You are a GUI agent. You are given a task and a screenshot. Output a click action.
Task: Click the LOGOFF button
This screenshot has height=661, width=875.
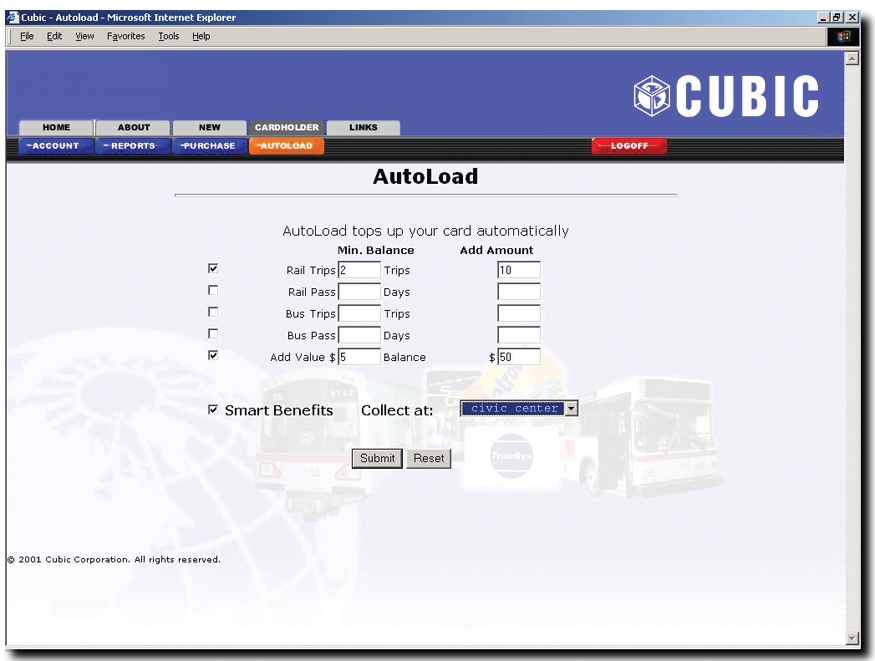pyautogui.click(x=629, y=145)
